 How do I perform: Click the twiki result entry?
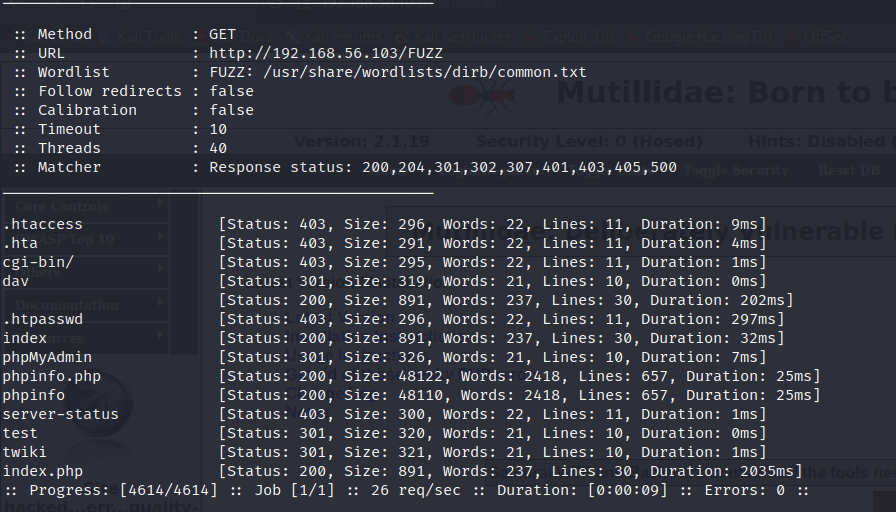[24, 452]
